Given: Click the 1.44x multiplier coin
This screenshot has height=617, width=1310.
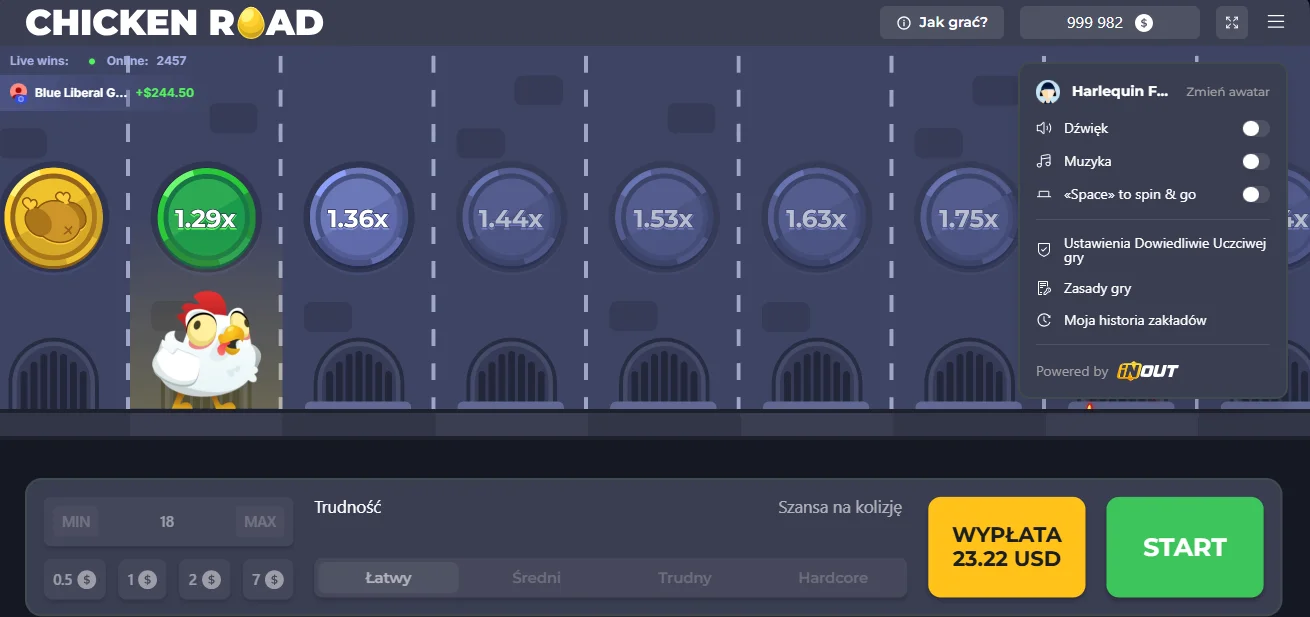Looking at the screenshot, I should pos(511,218).
